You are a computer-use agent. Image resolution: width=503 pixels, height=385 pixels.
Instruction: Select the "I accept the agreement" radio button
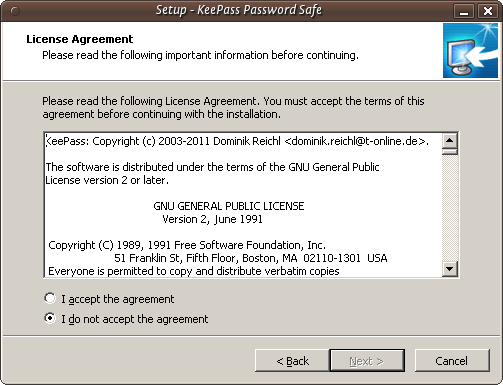point(50,298)
